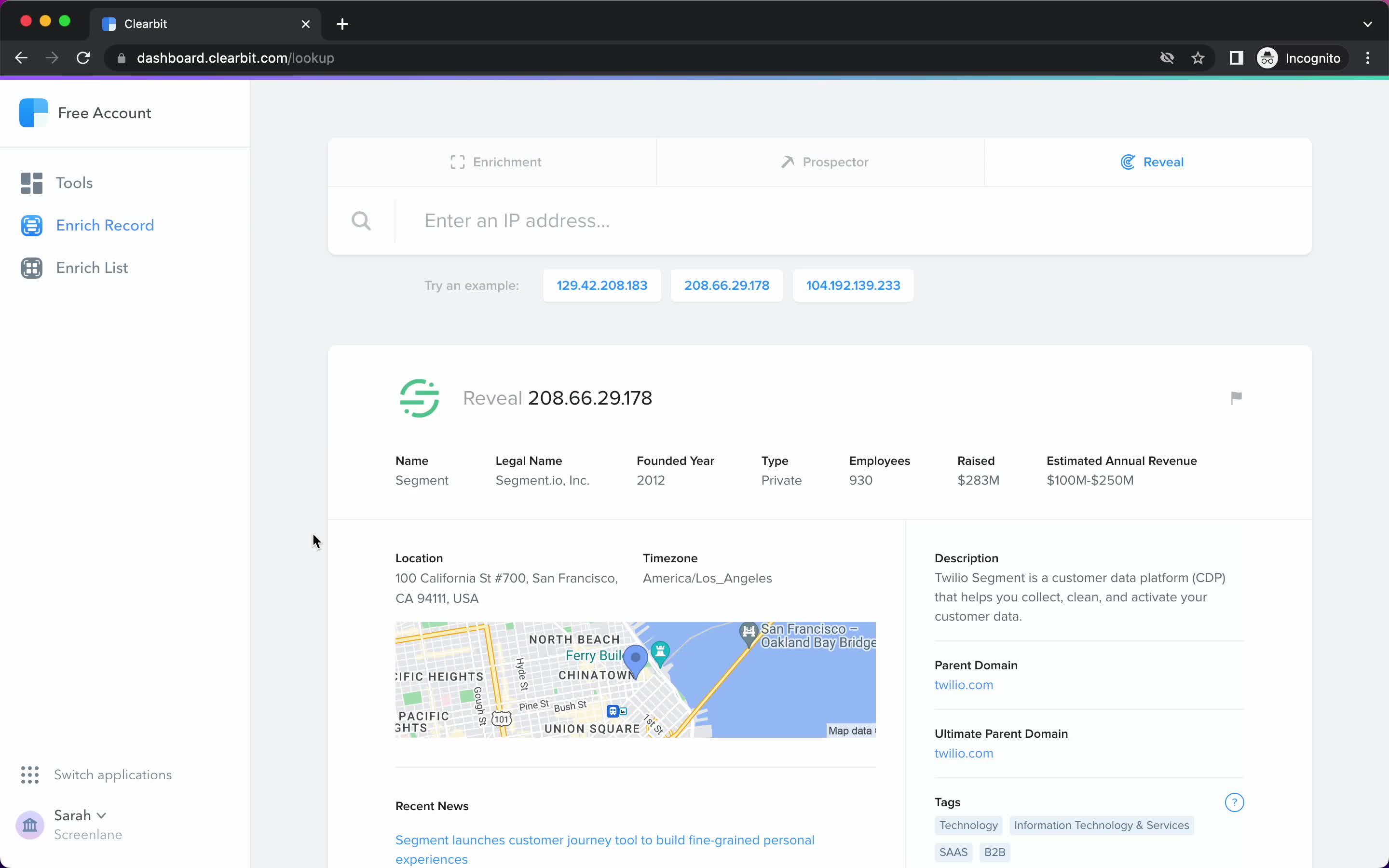Image resolution: width=1389 pixels, height=868 pixels.
Task: Open Ultimate Parent Domain twilio.com link
Action: [963, 753]
